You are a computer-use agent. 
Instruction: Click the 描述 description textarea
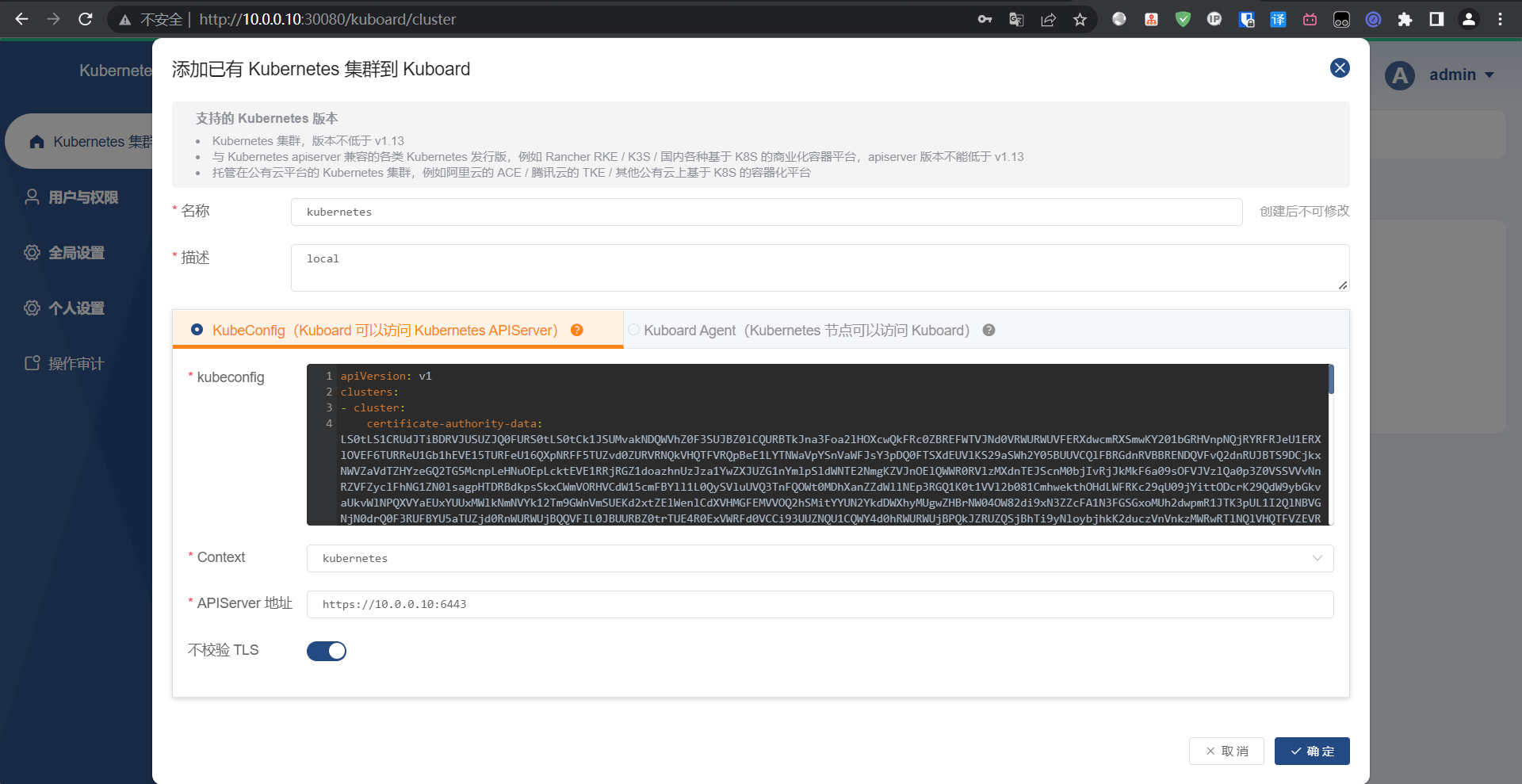tap(820, 268)
